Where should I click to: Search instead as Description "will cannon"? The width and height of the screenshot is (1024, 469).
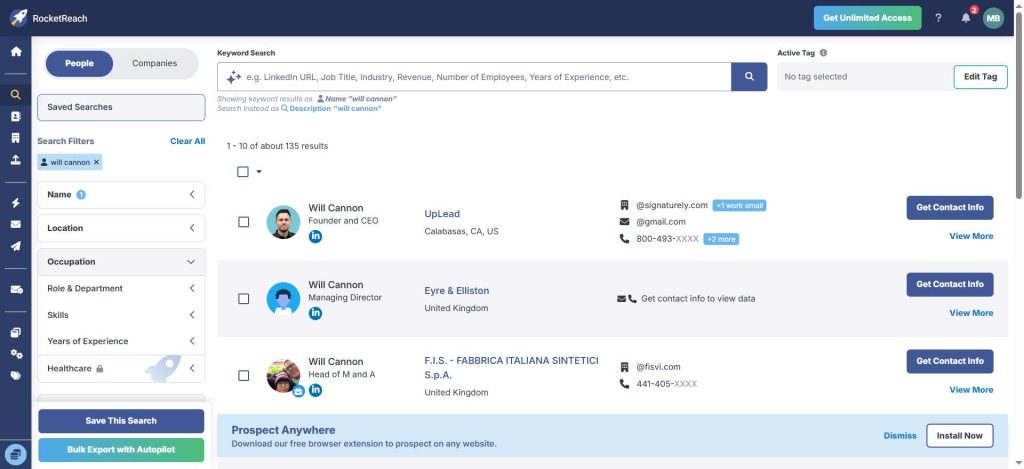pyautogui.click(x=331, y=108)
